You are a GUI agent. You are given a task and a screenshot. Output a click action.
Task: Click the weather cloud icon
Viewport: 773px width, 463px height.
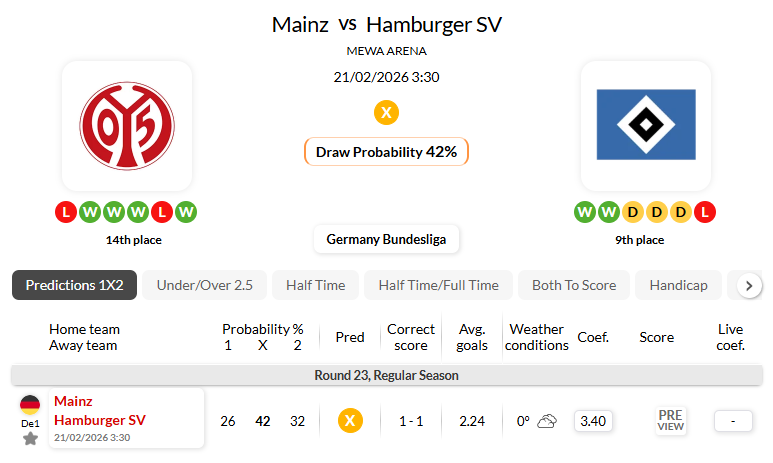(547, 421)
